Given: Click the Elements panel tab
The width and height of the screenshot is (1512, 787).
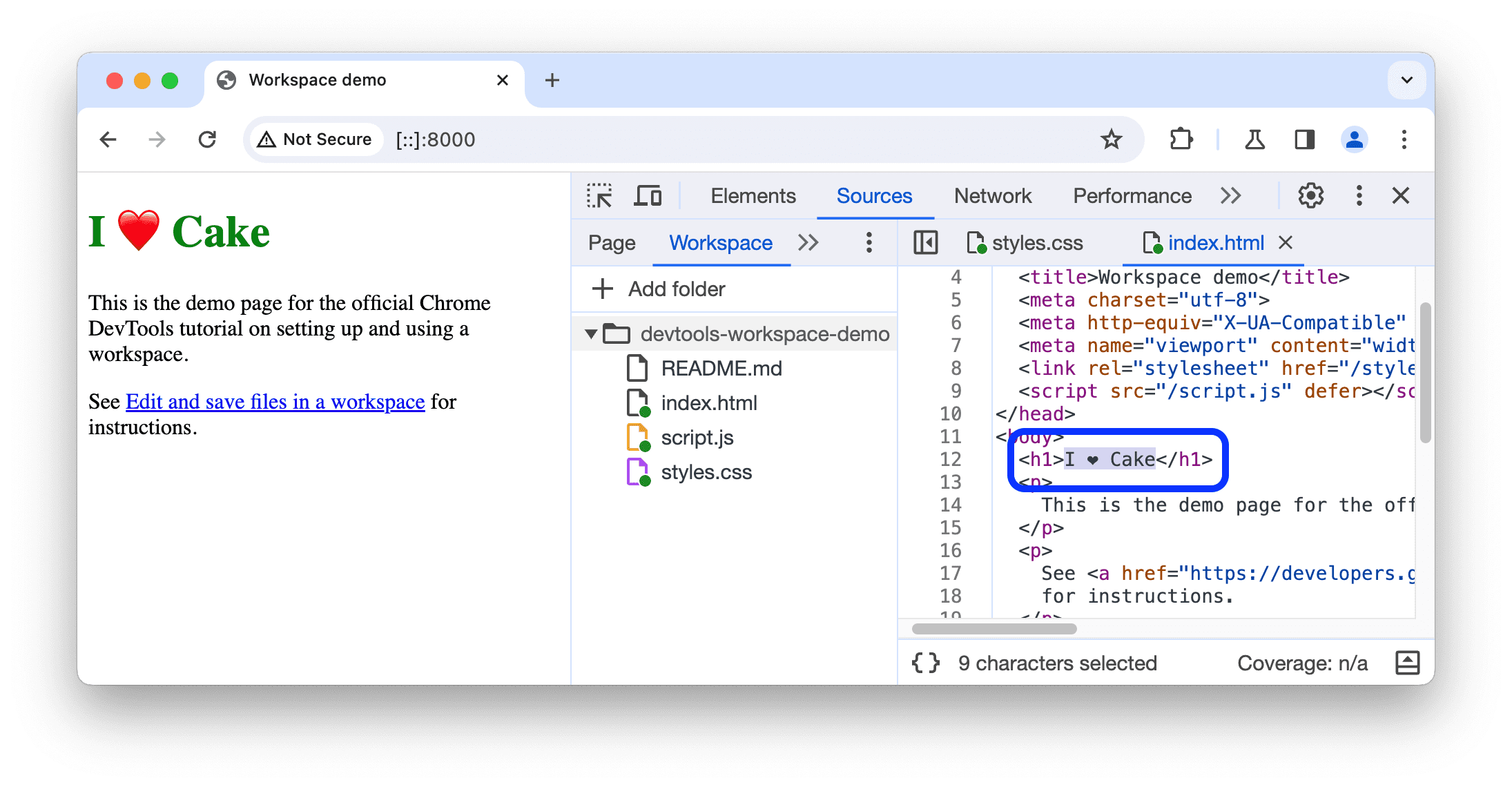Looking at the screenshot, I should [751, 196].
